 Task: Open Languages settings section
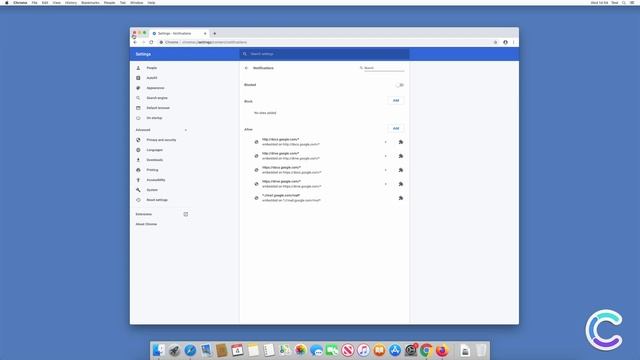coord(154,150)
